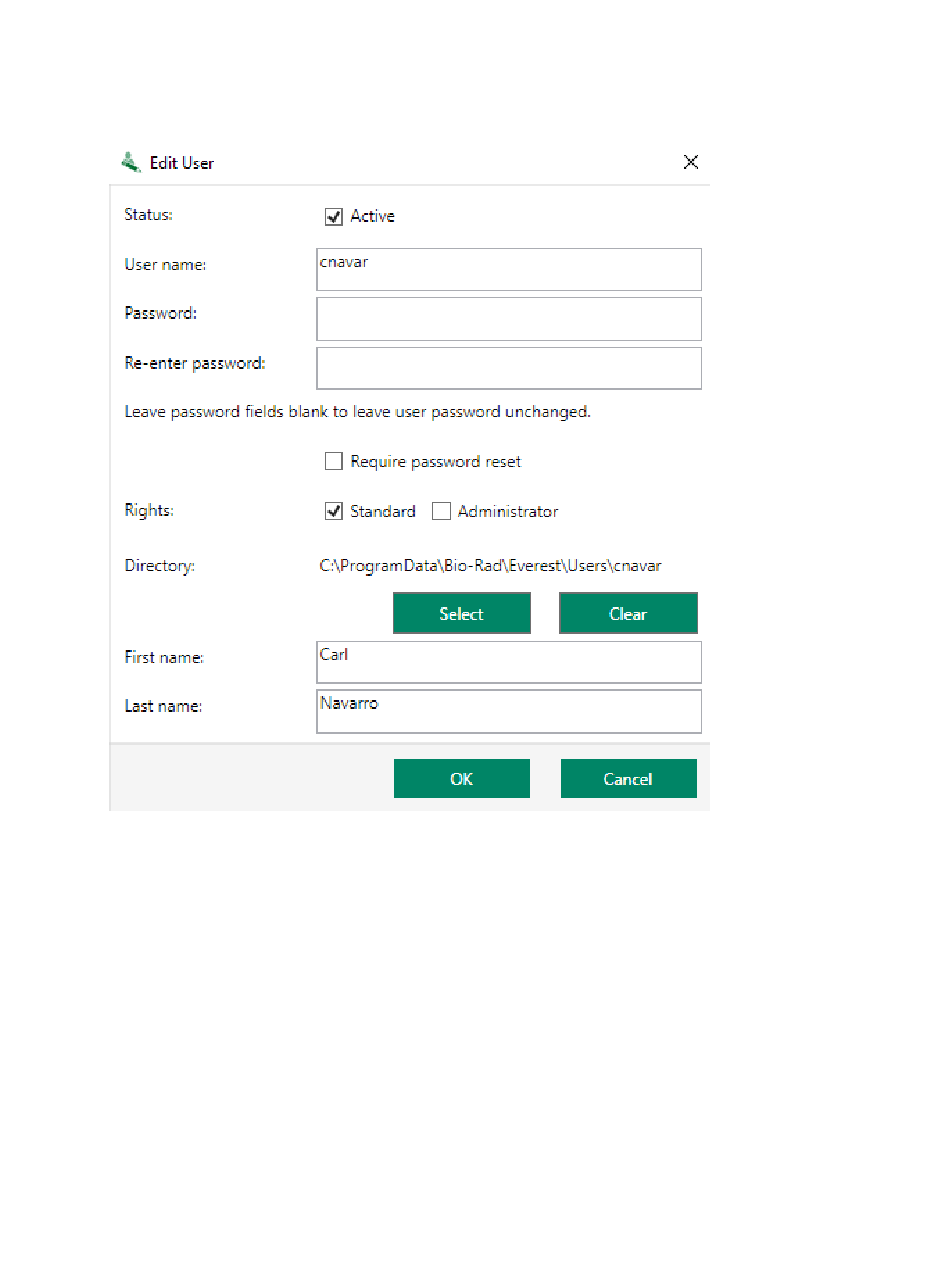Viewport: 950px width, 1284px height.
Task: Click the Edit User title bar icon
Action: 131,162
